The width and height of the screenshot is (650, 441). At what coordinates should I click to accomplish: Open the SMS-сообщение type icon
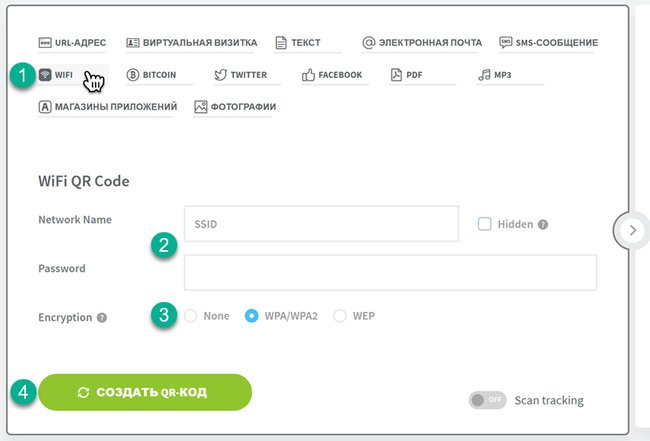tap(506, 42)
